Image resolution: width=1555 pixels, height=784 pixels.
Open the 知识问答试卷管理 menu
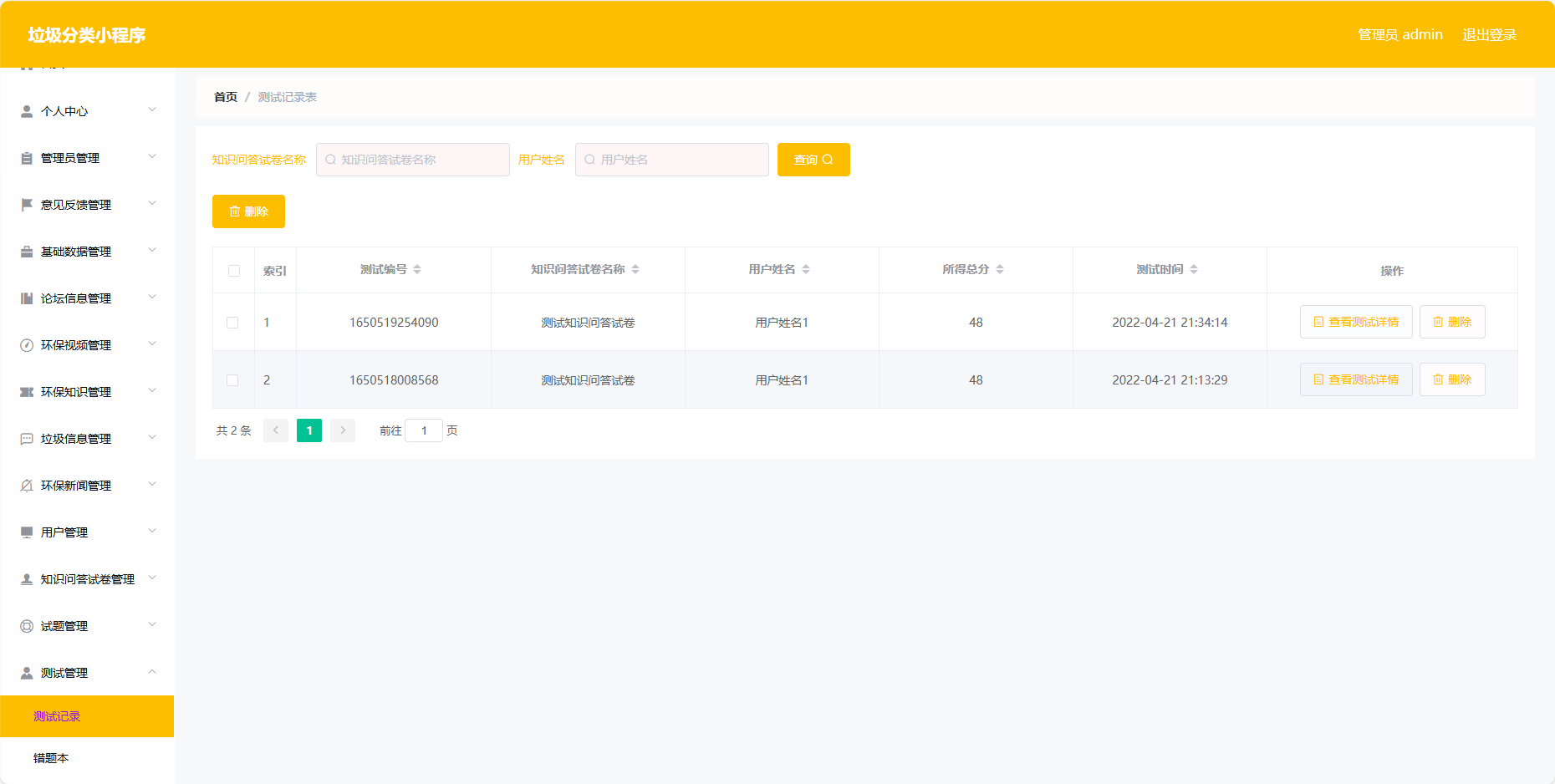[87, 579]
